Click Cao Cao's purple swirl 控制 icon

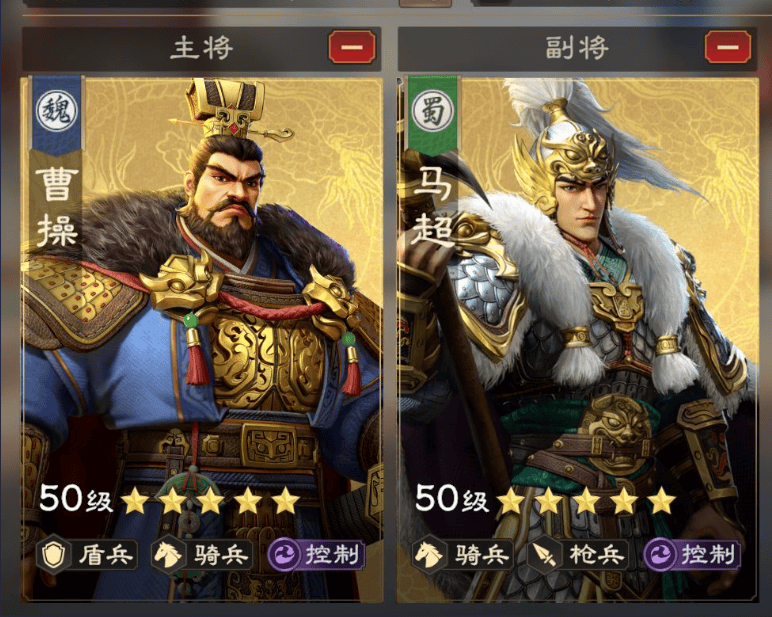(x=284, y=556)
